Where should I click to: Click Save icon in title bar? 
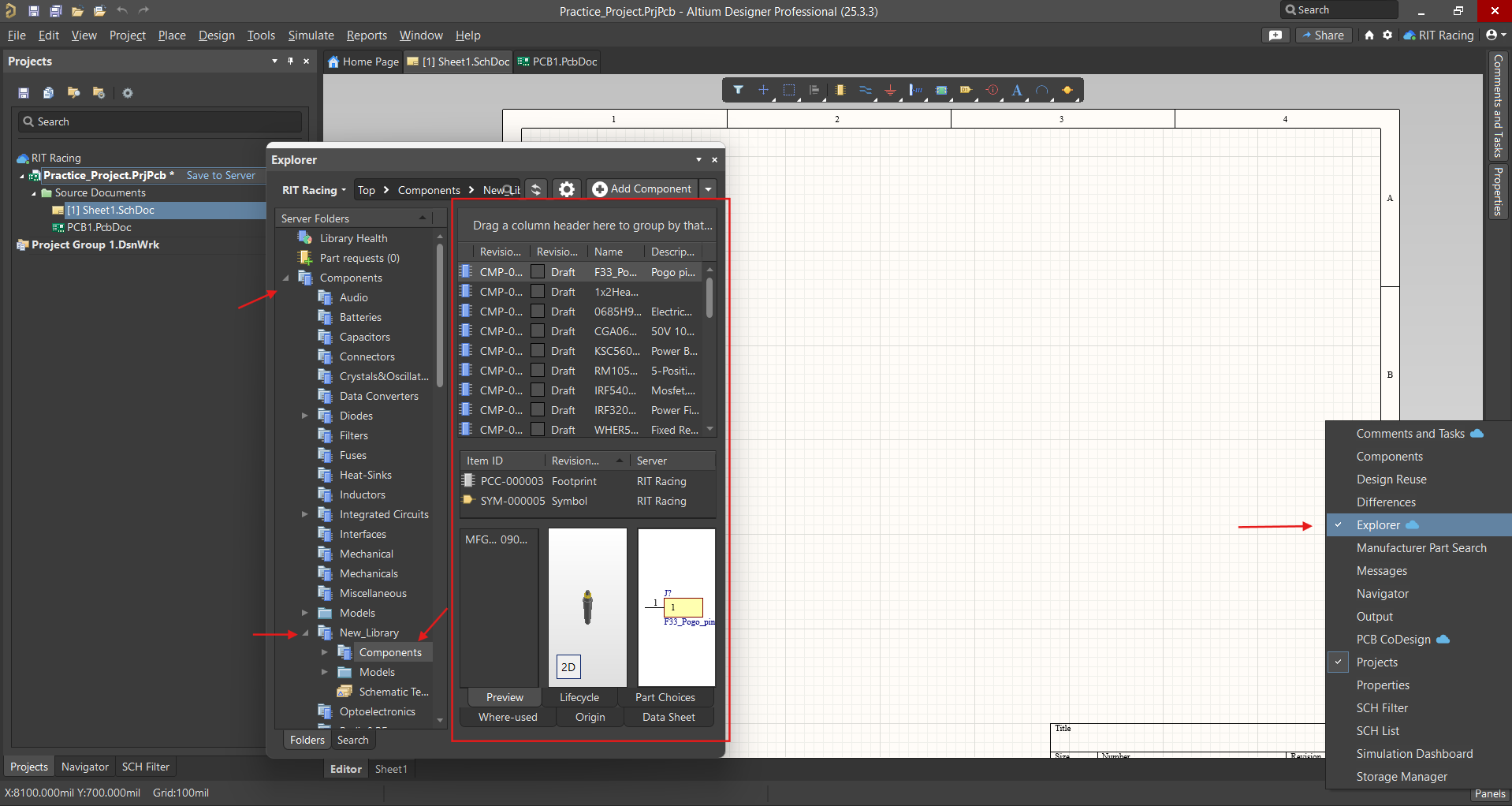[x=34, y=11]
